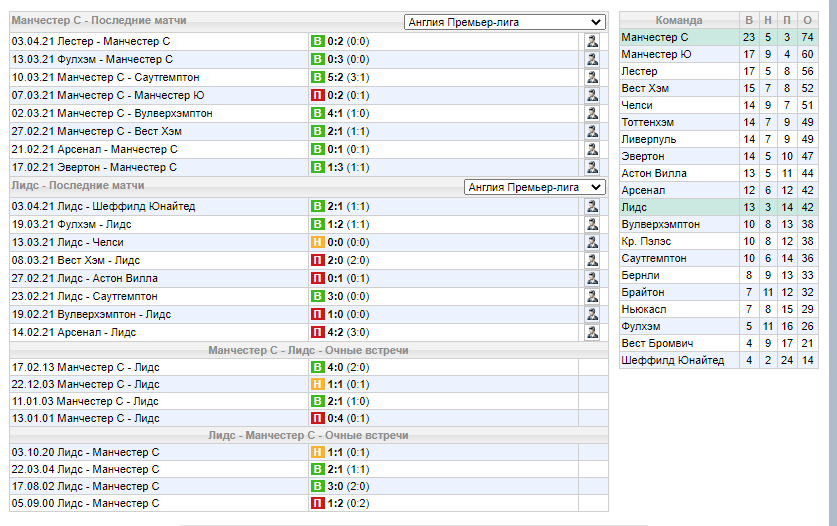The width and height of the screenshot is (837, 526).
Task: Click green В badge for 17.02.13 Манчестер С - Лидс
Action: 318,367
